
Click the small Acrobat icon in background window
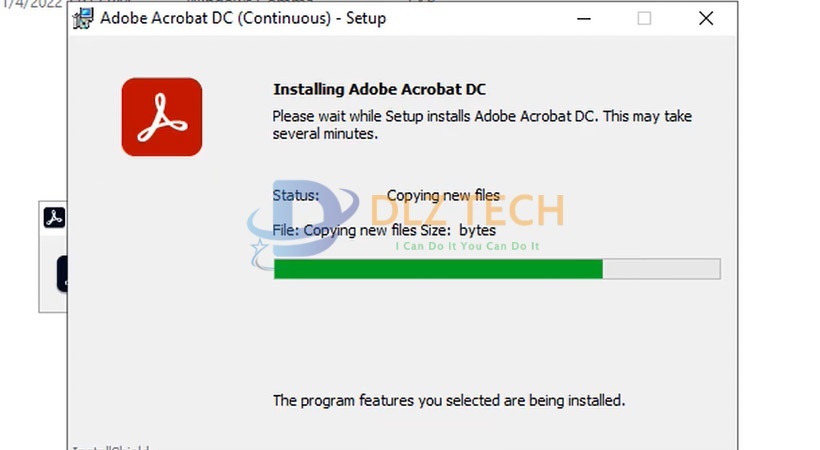coord(54,217)
